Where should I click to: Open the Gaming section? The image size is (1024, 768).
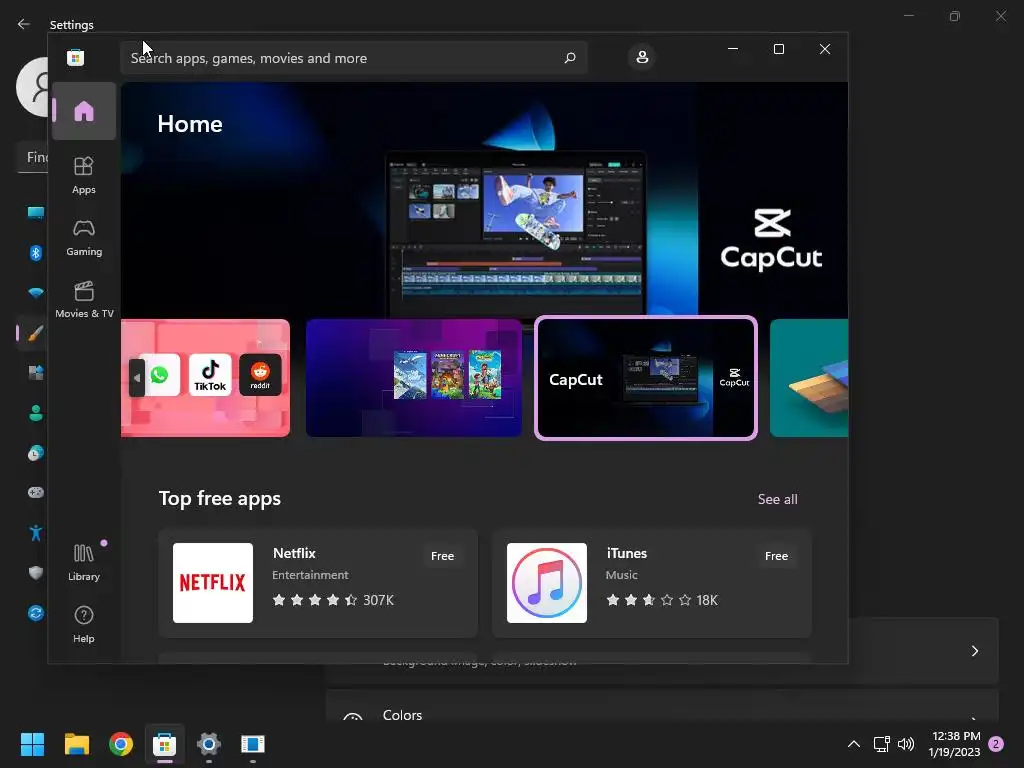point(84,237)
